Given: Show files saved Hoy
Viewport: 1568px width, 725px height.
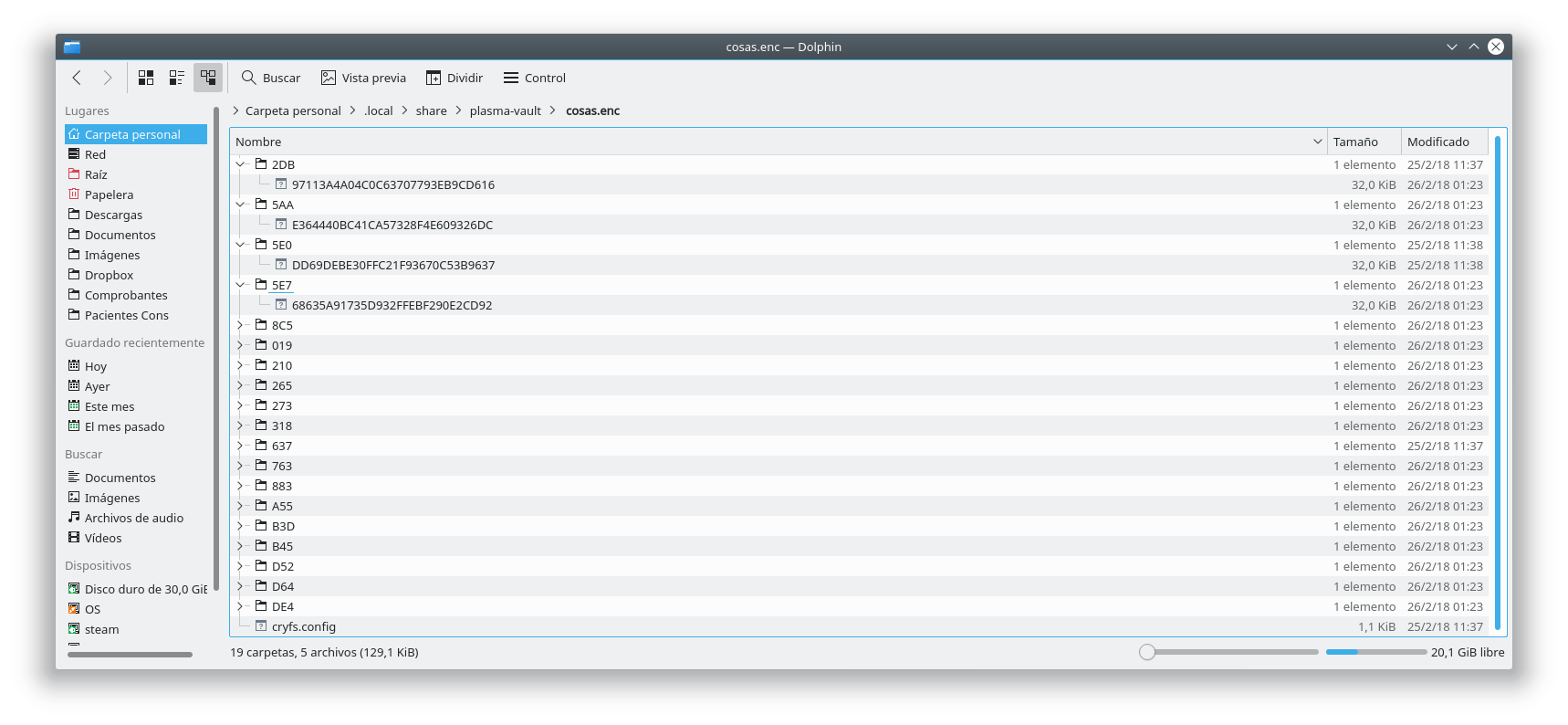Looking at the screenshot, I should (136, 366).
